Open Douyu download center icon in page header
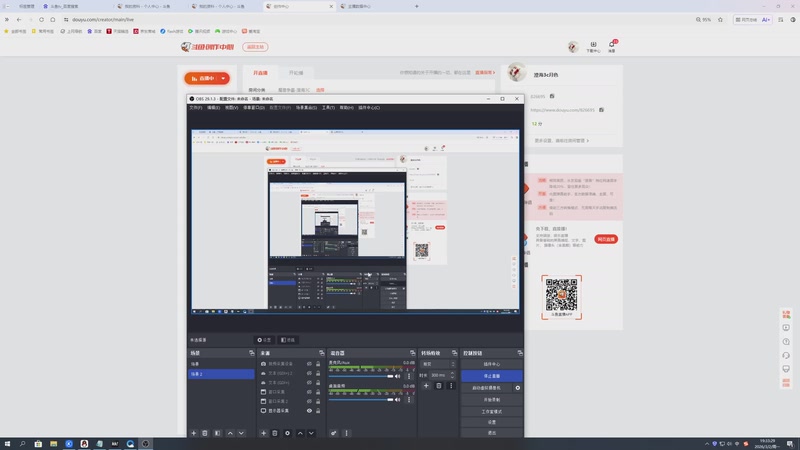800x450 pixels. click(x=593, y=46)
